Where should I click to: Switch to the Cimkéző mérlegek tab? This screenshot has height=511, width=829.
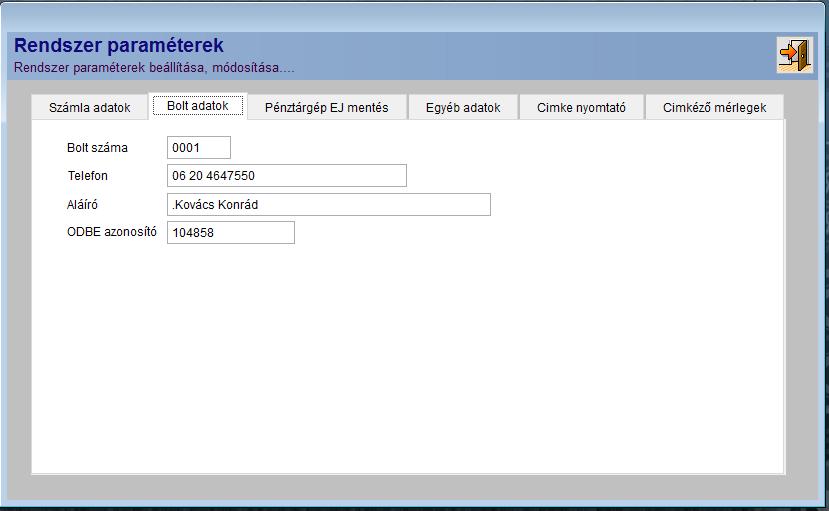point(714,108)
